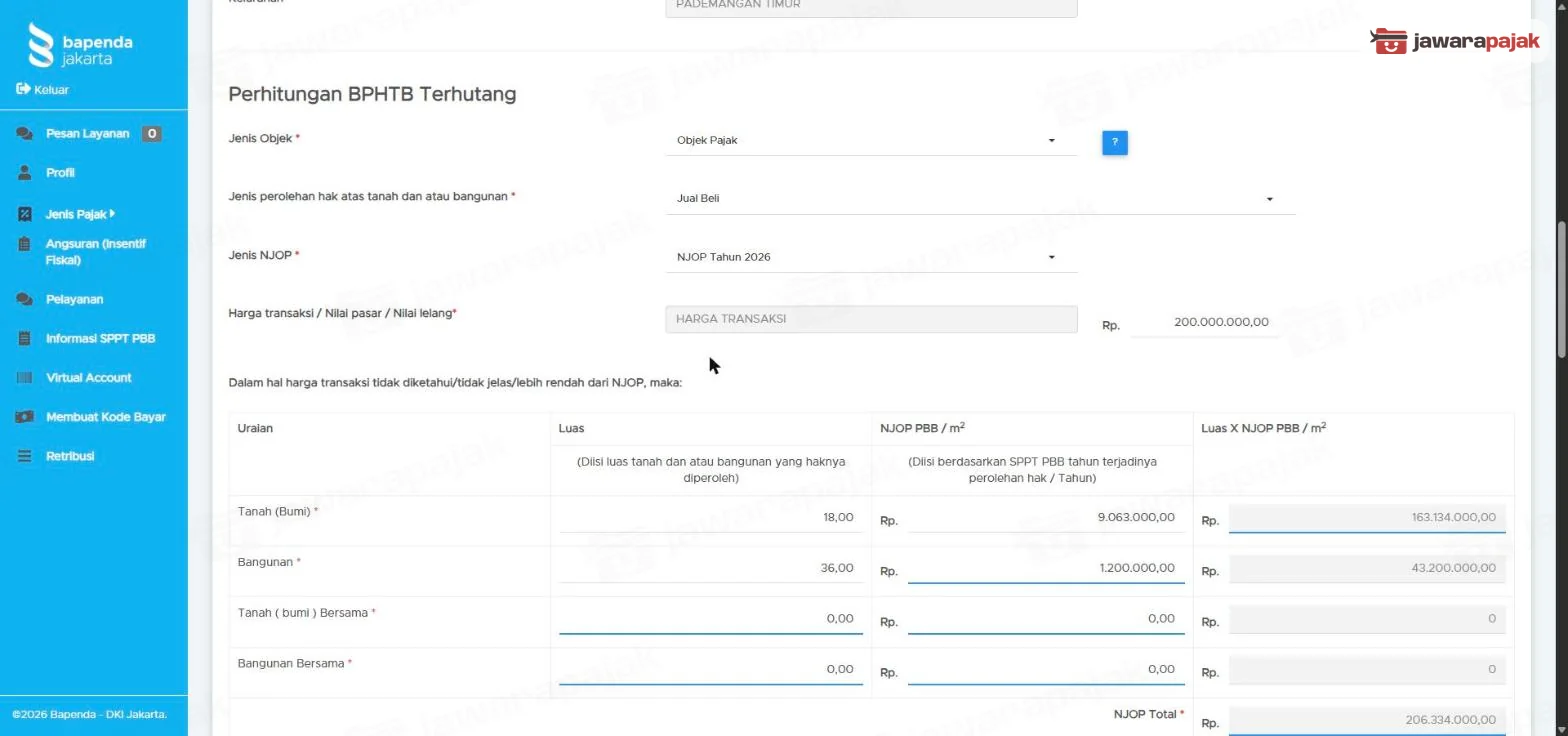1568x736 pixels.
Task: Click the Bapenda Jakarta logo
Action: [x=80, y=45]
